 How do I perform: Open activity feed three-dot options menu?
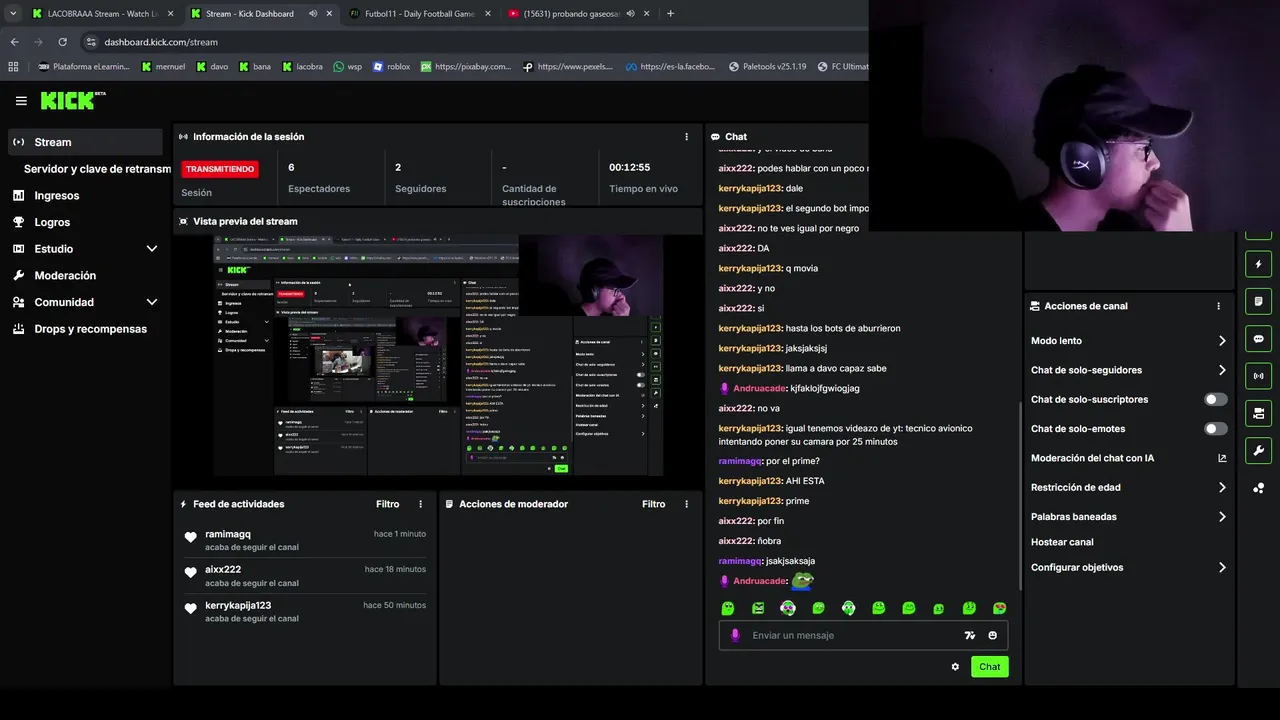(420, 504)
